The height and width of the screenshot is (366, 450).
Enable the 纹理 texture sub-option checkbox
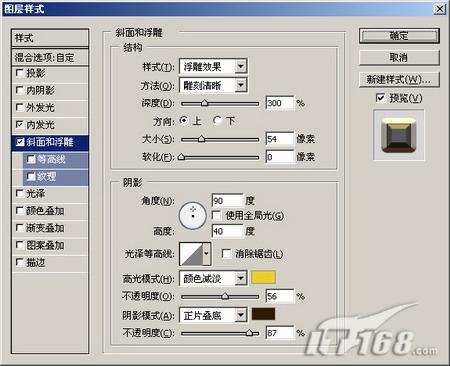tap(31, 176)
